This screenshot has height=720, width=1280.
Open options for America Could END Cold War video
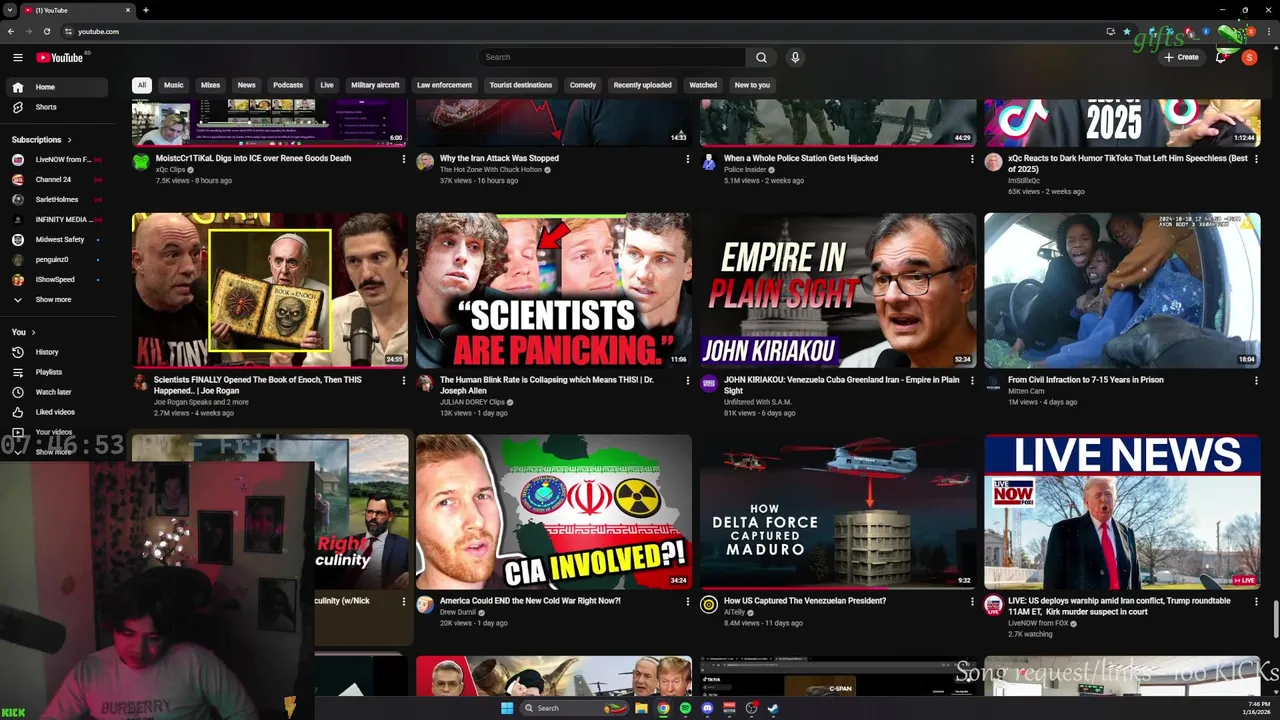(688, 602)
